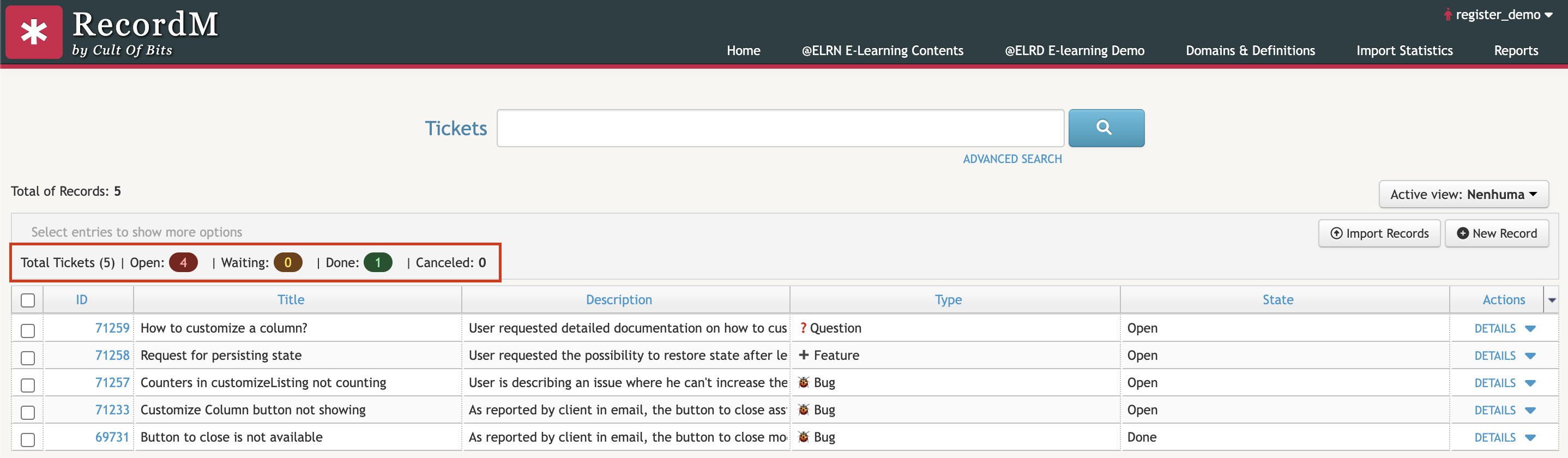Viewport: 1568px width, 458px height.
Task: Click the Done count badge showing 1
Action: point(378,262)
